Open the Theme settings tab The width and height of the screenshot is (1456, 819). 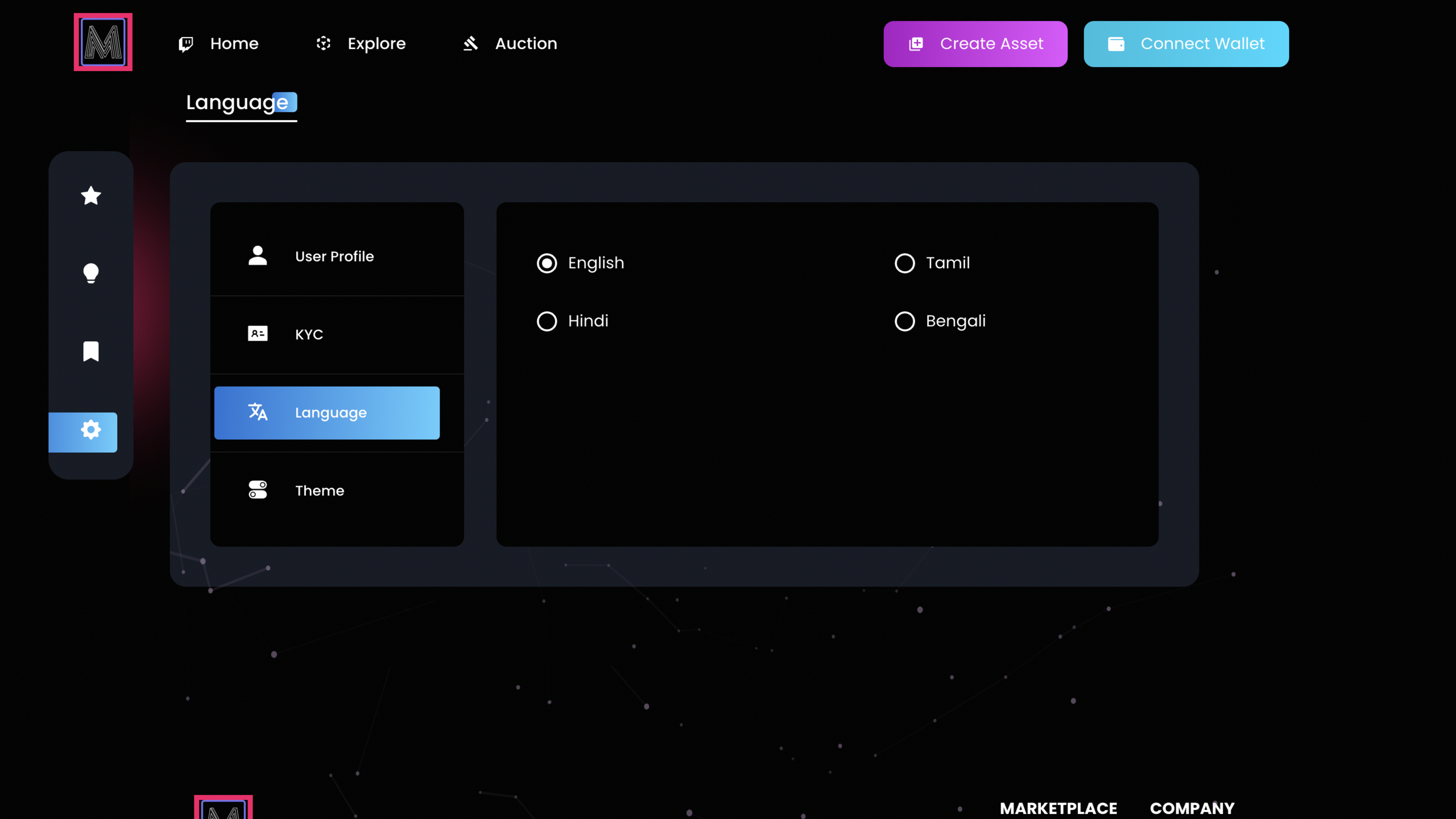tap(319, 491)
